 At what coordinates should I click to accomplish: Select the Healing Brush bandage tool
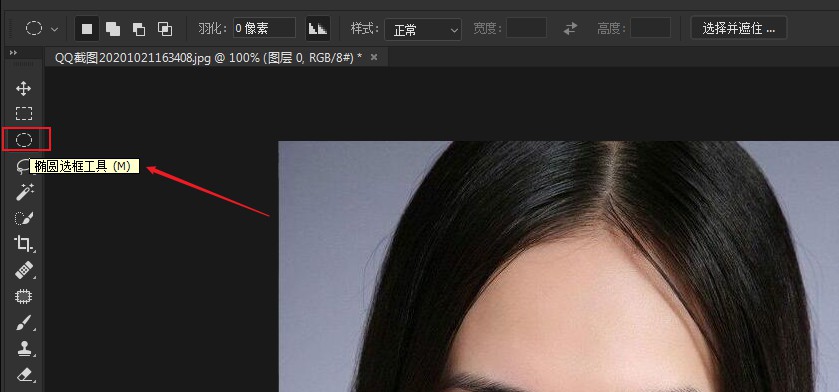click(24, 271)
